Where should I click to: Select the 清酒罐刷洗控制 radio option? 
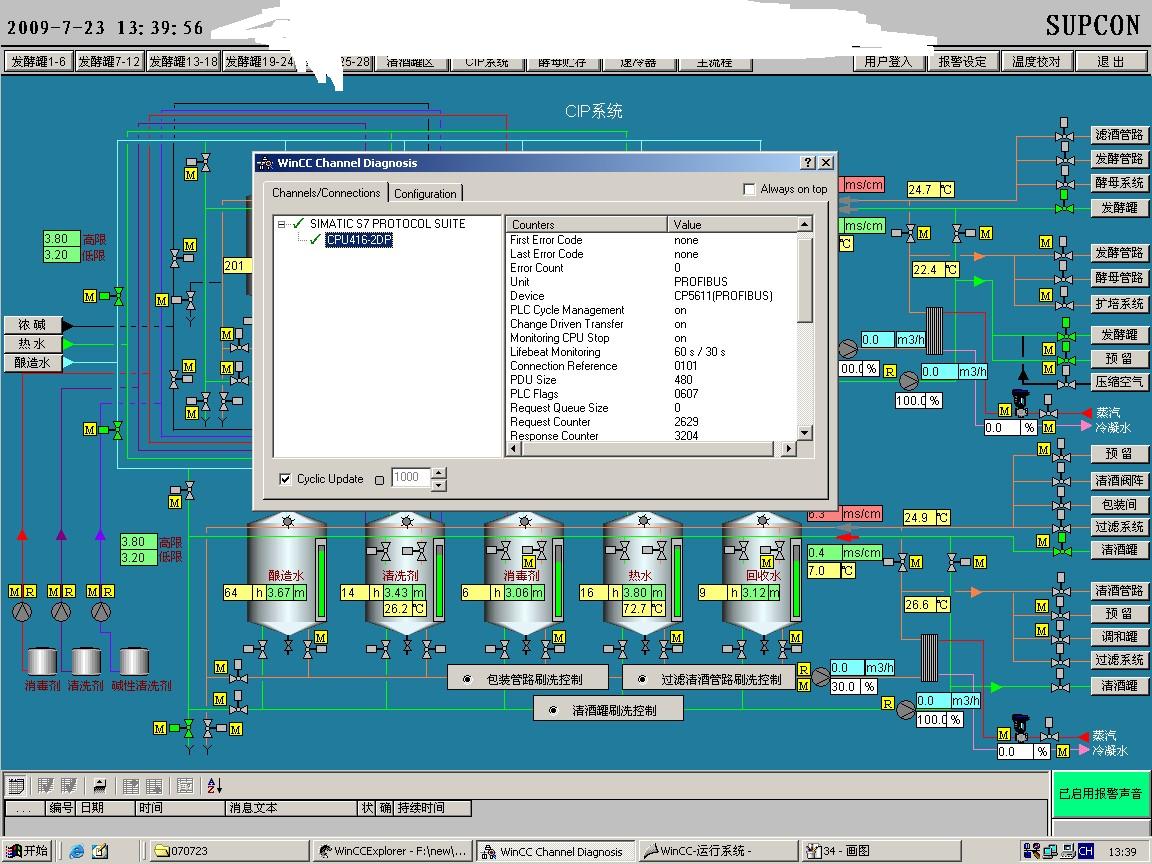click(x=553, y=710)
